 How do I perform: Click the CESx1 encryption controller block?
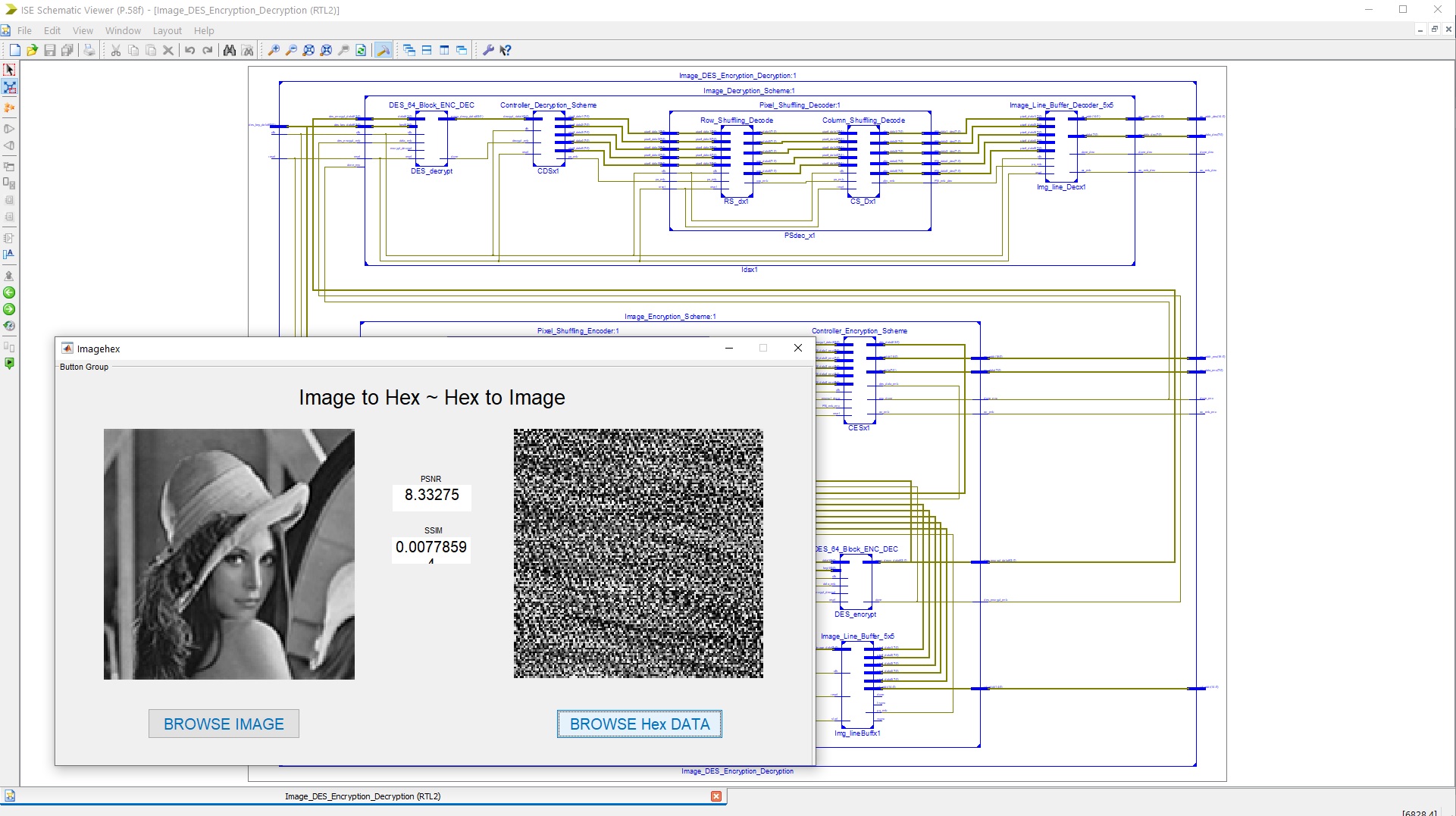(x=860, y=380)
